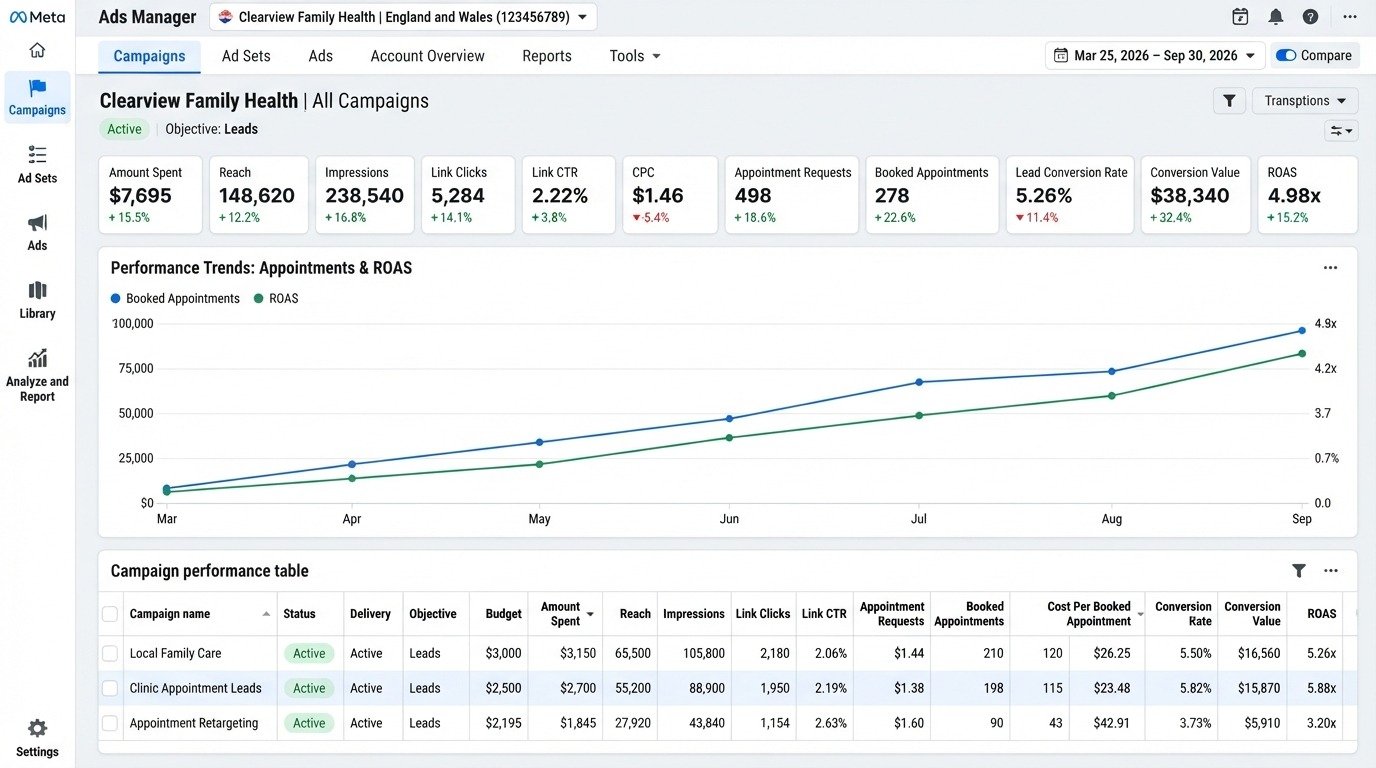Sort by Campaign name column header
This screenshot has height=768, width=1376.
point(200,614)
